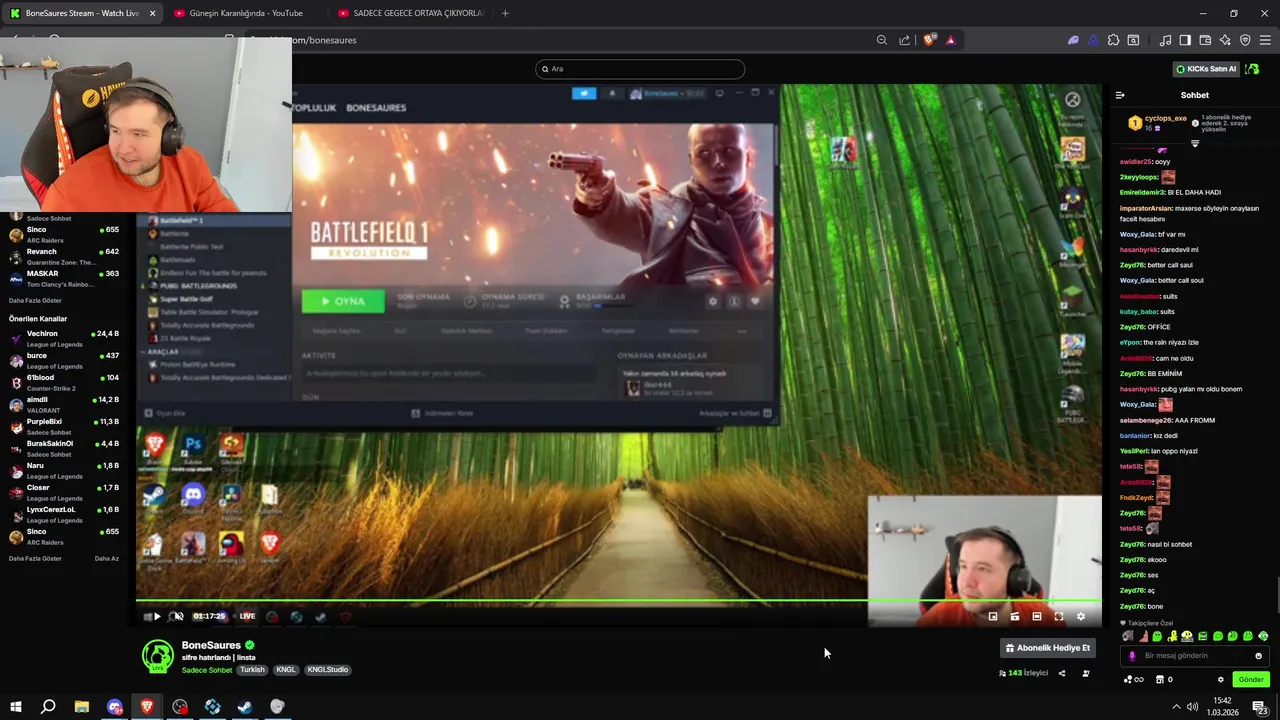Click the green OYNA button in Steam

pyautogui.click(x=343, y=301)
